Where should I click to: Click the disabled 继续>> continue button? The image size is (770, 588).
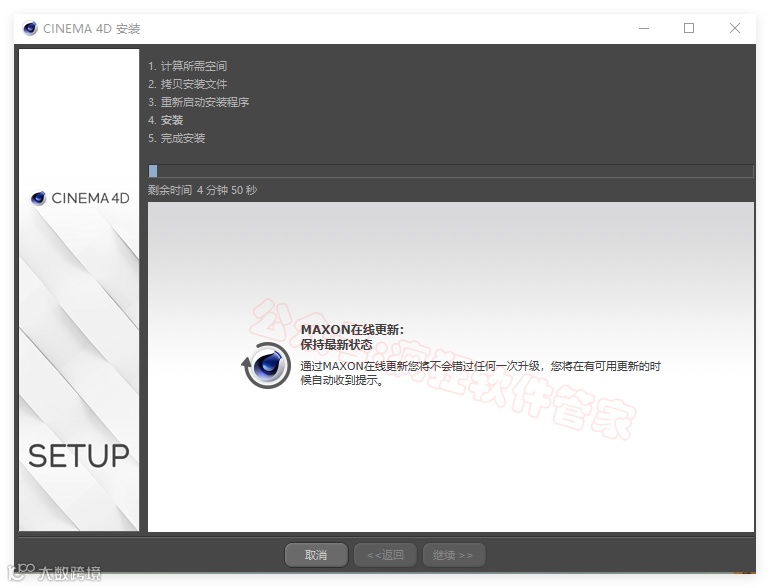coord(454,555)
